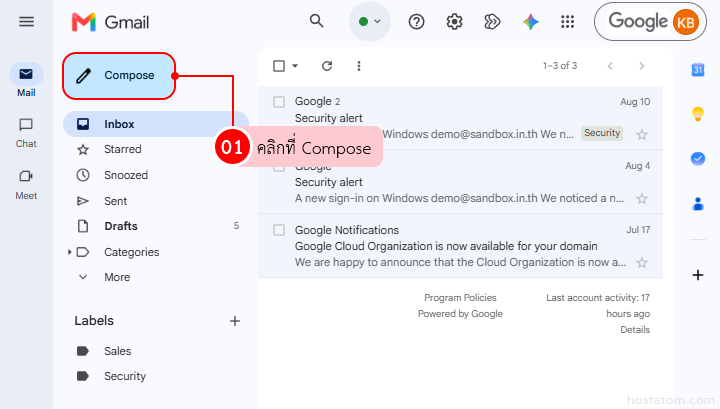Go to the newer page arrow
This screenshot has height=409, width=720.
coord(610,66)
